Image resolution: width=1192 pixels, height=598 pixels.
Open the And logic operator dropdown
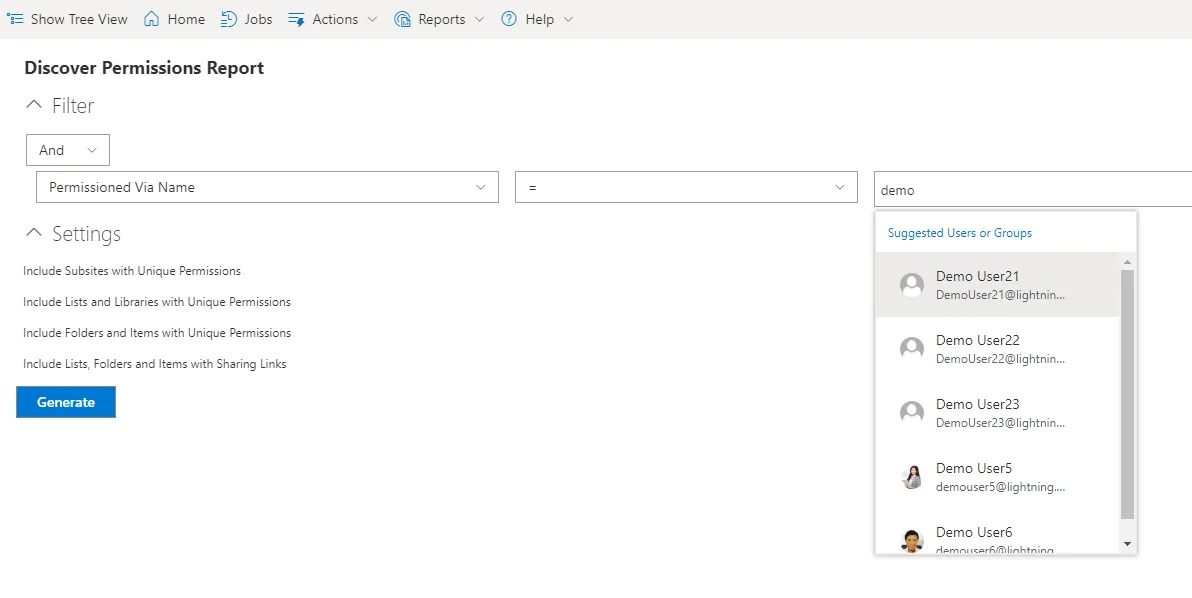coord(67,149)
